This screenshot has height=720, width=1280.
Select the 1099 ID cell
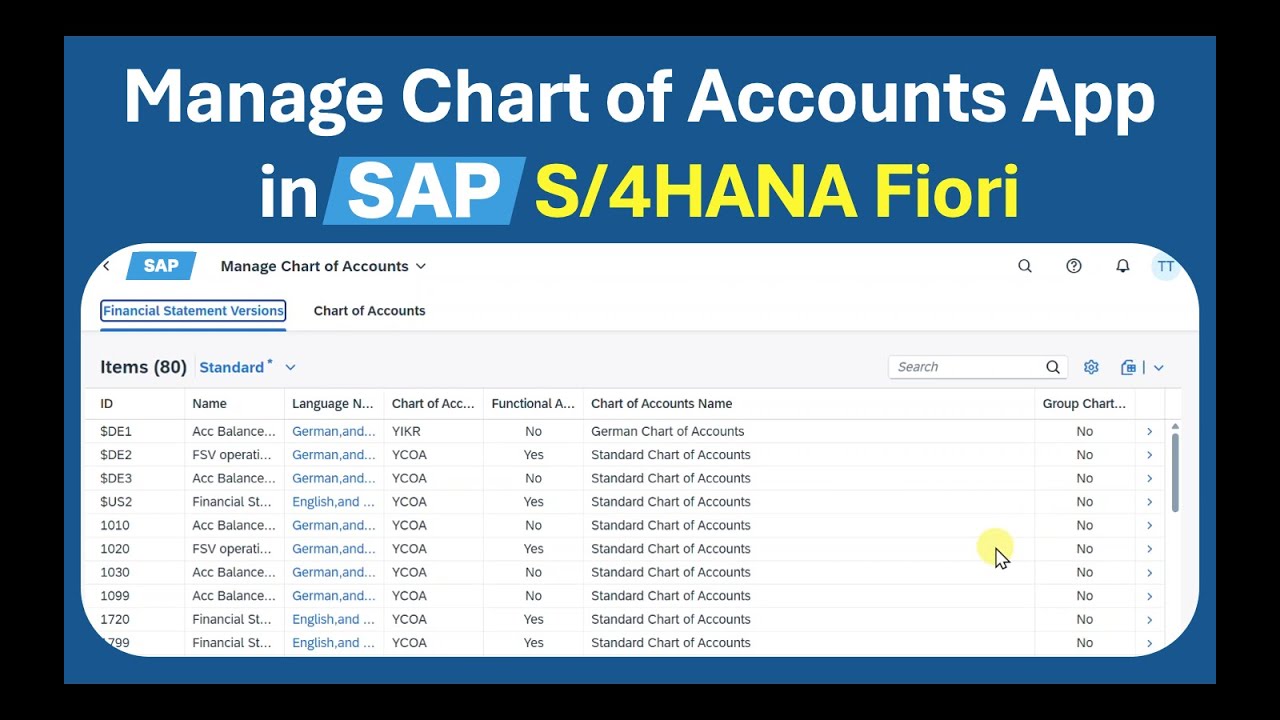[115, 596]
